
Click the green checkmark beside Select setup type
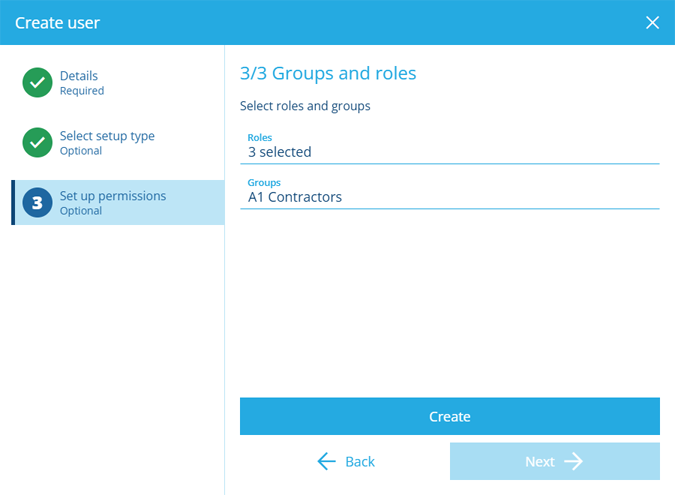(37, 142)
